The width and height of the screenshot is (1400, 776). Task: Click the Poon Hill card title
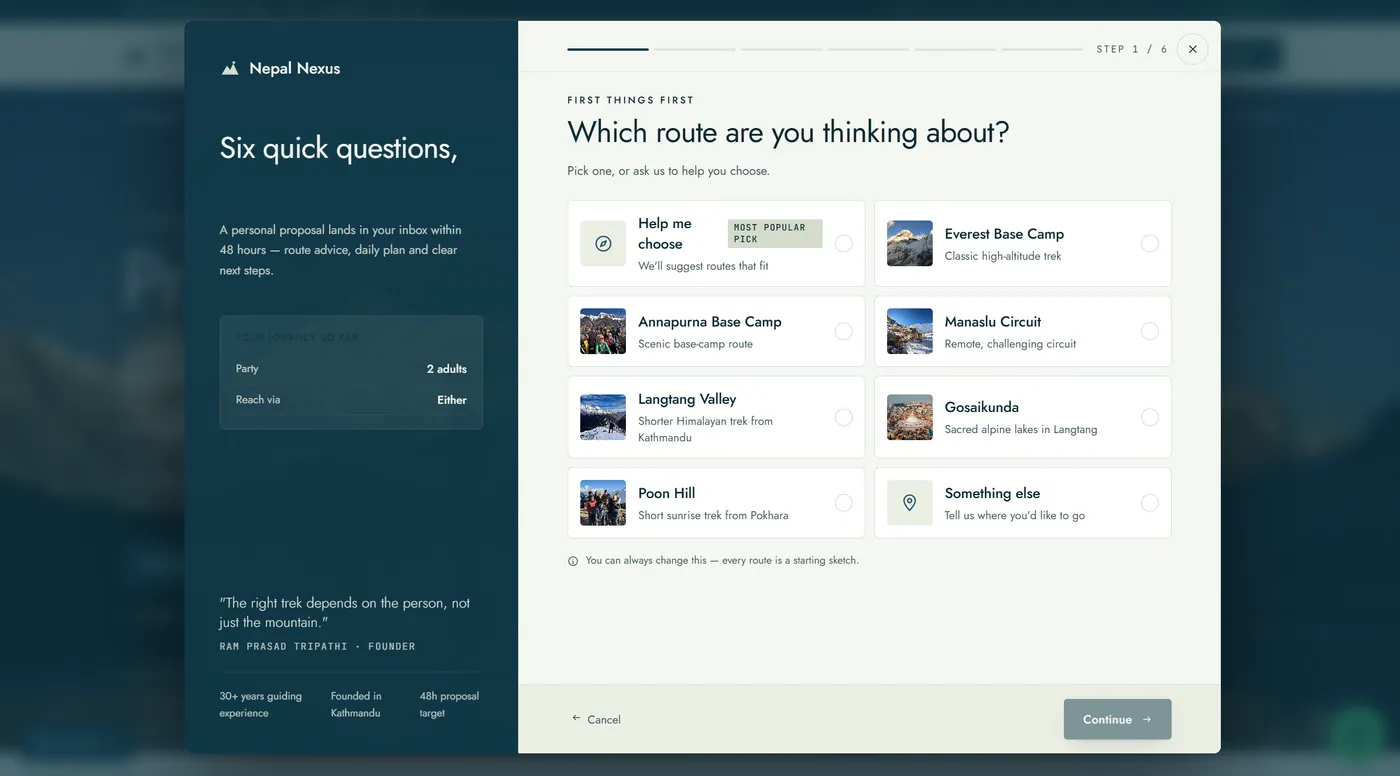667,493
